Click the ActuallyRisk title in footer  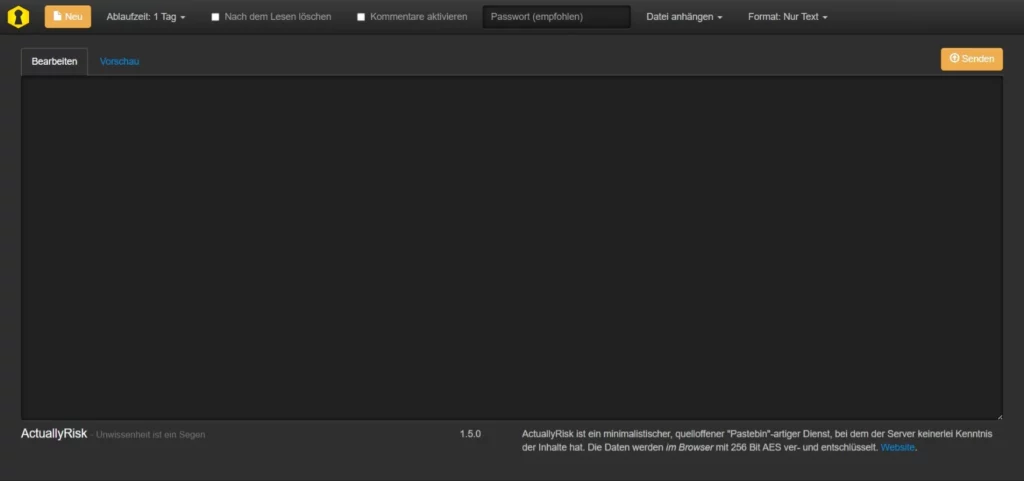click(x=54, y=434)
